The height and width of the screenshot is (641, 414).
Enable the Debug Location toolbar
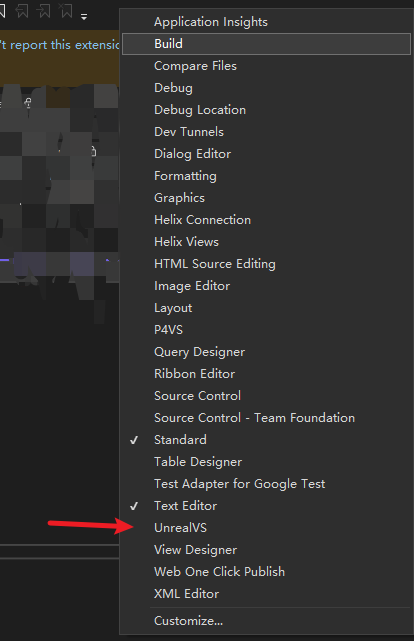266,110
